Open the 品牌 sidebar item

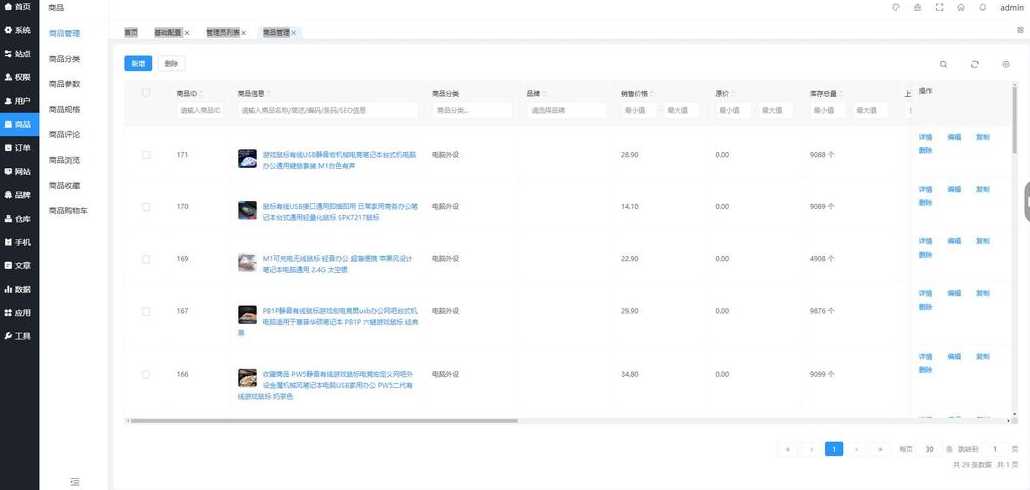18,195
